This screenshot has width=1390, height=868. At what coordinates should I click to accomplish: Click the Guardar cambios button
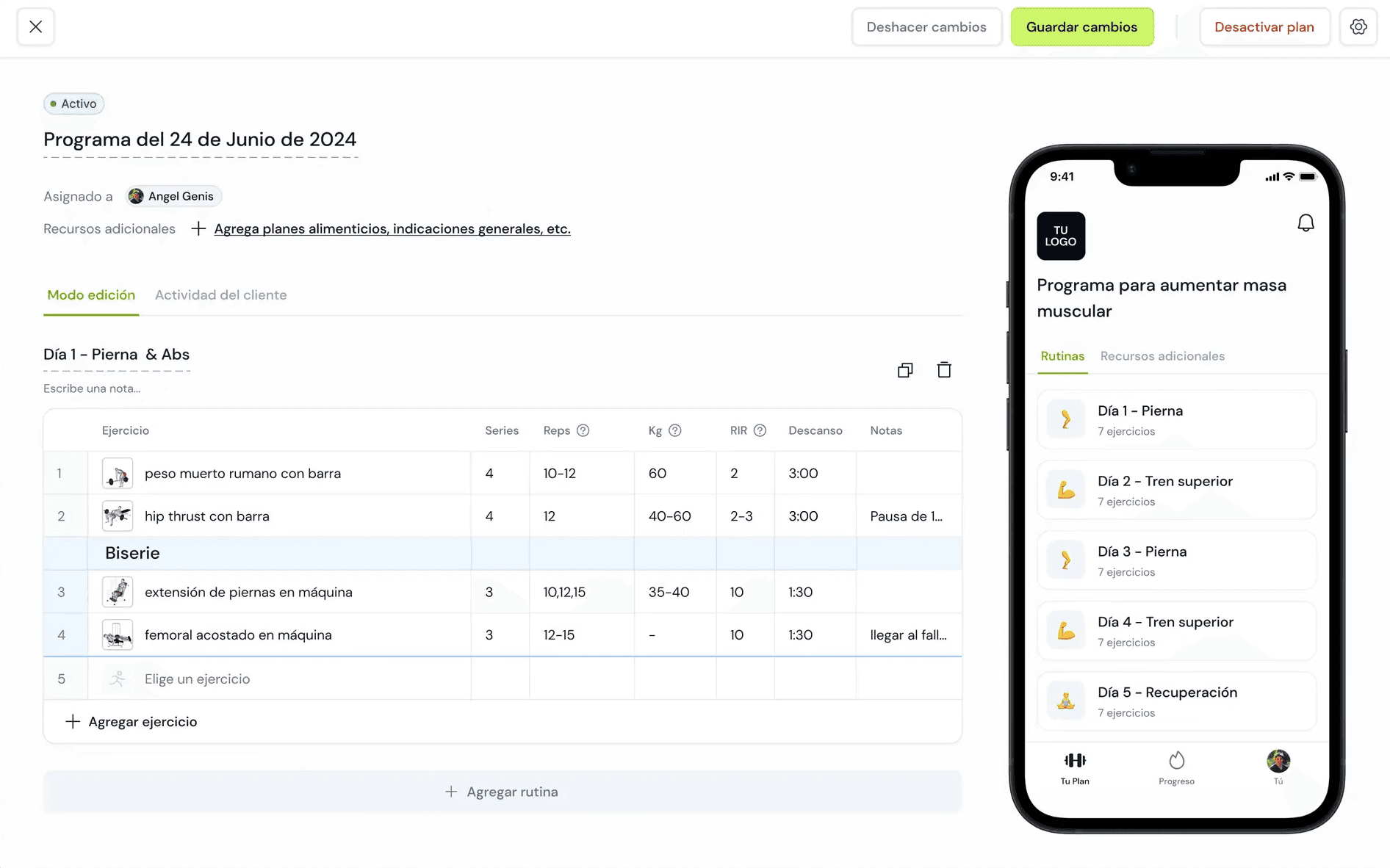[x=1082, y=26]
